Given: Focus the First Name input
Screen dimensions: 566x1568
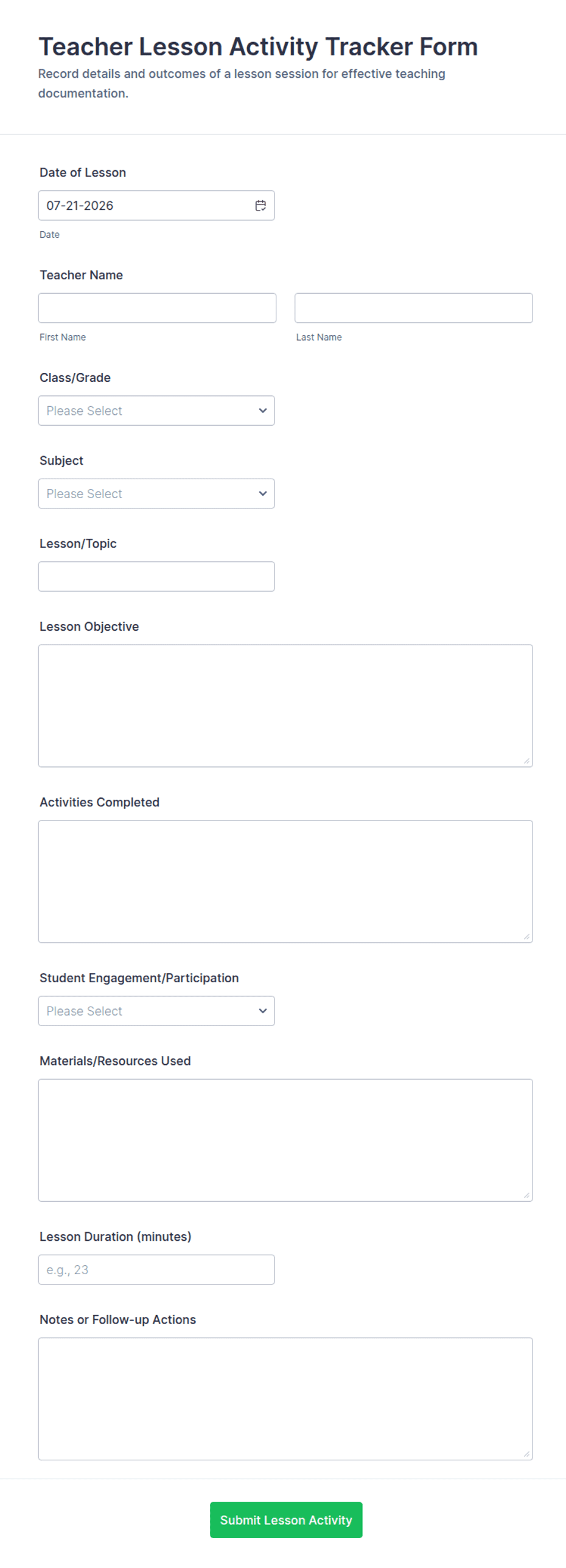Looking at the screenshot, I should point(157,308).
